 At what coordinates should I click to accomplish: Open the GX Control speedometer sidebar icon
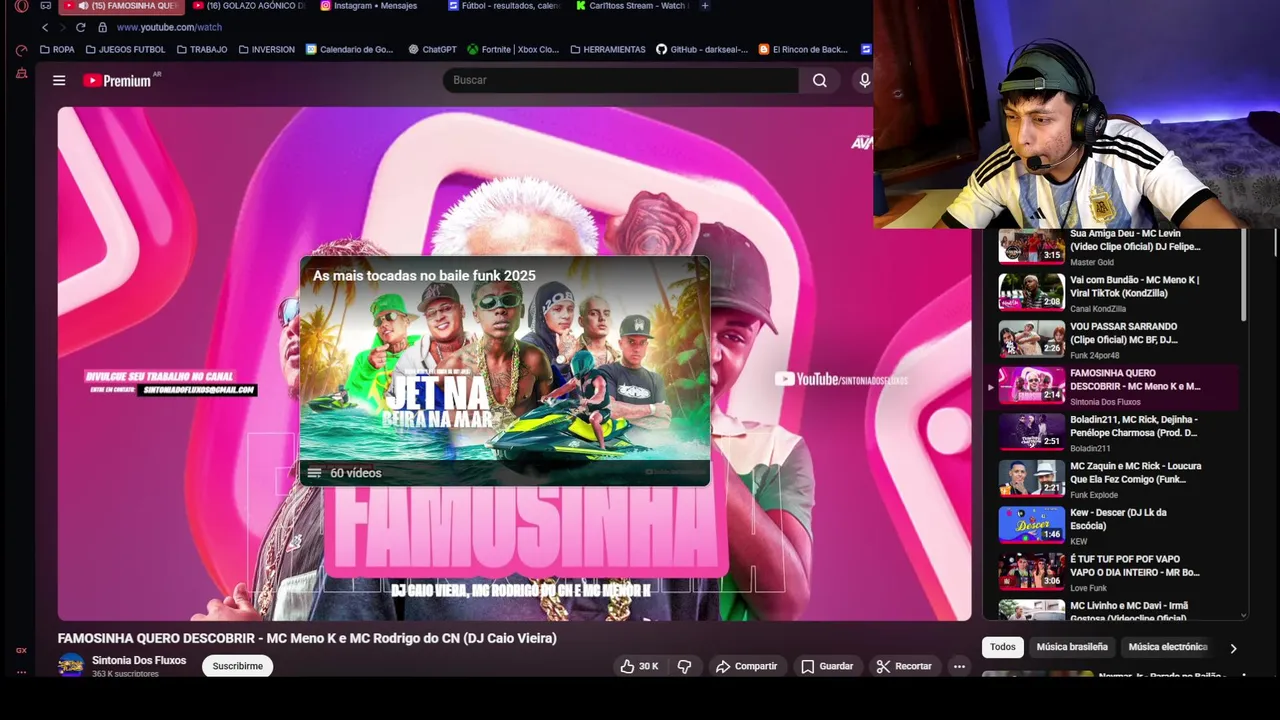pos(21,49)
